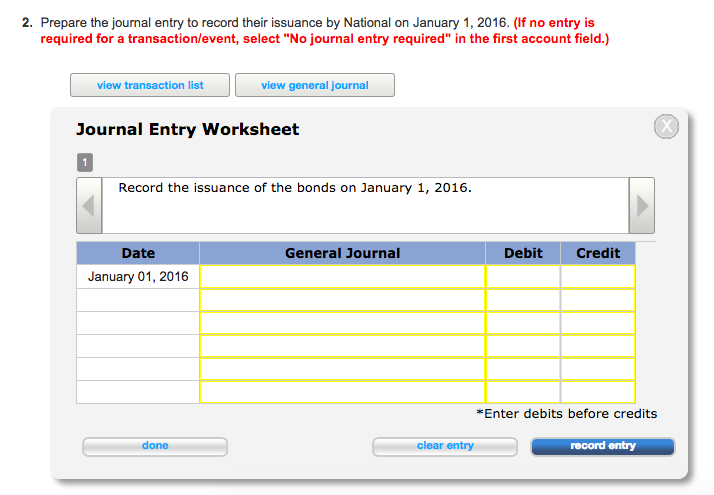
Task: Click the Debit field in the January 01, 2016 row
Action: [x=523, y=276]
